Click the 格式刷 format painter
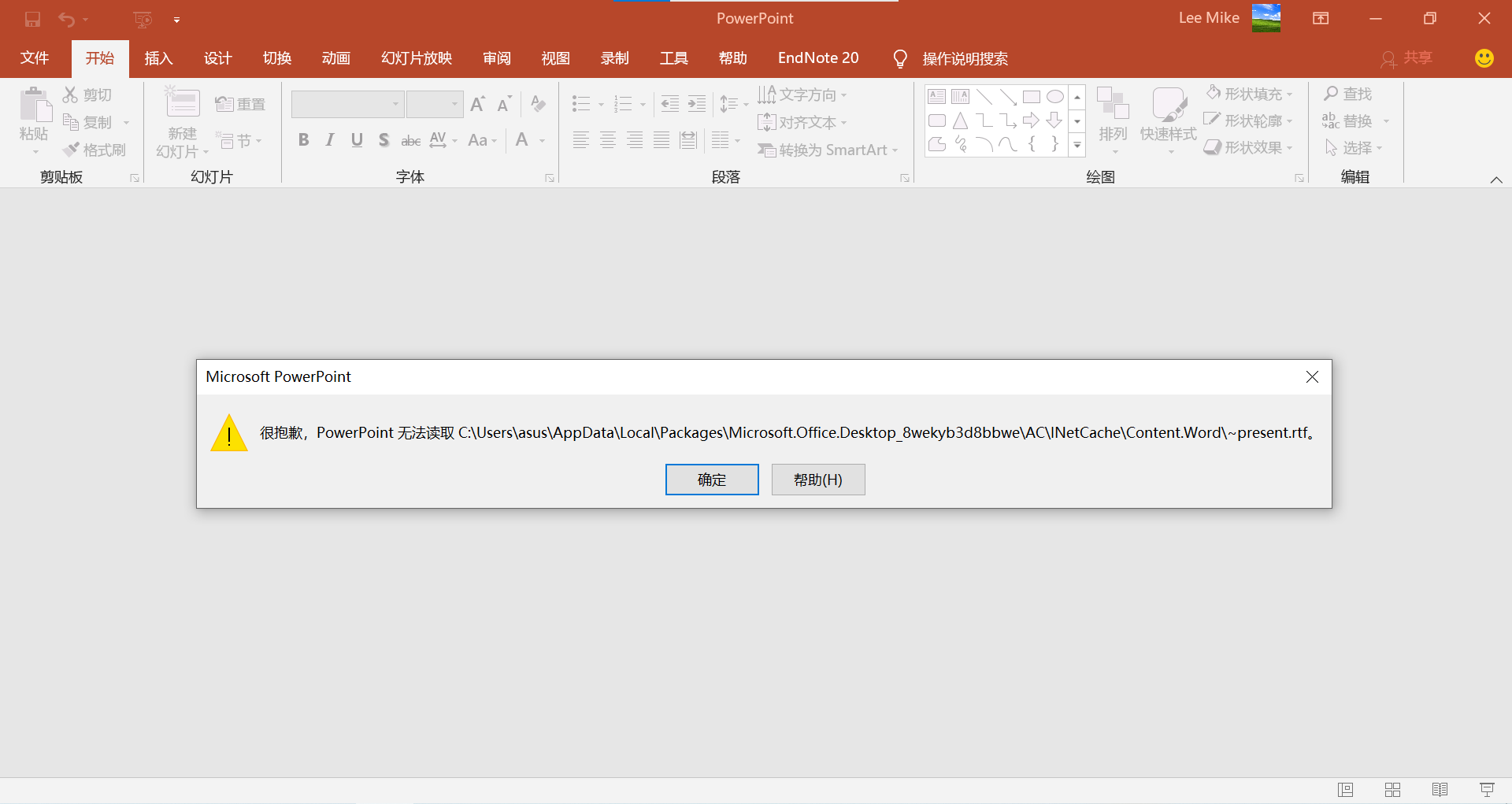The image size is (1512, 804). pos(94,150)
